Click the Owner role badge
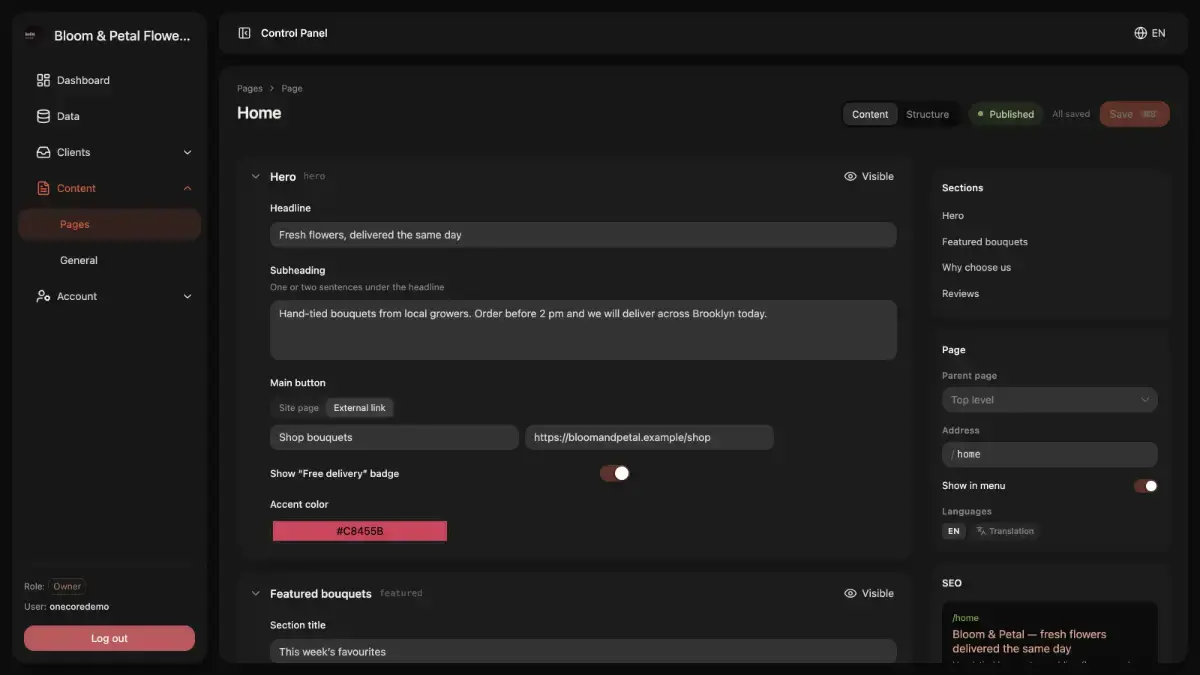This screenshot has height=675, width=1200. pos(68,587)
